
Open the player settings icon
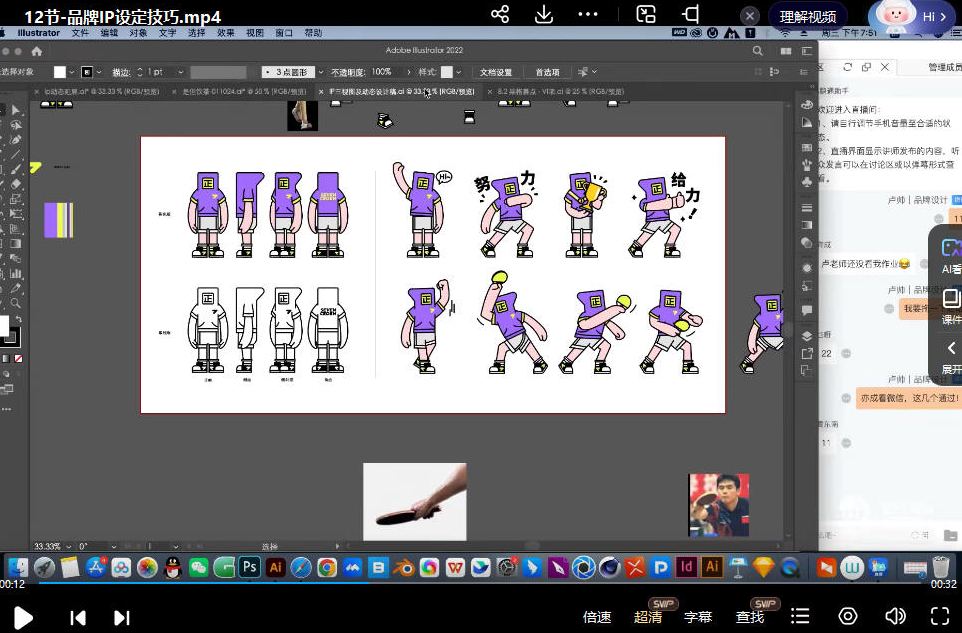pyautogui.click(x=848, y=616)
